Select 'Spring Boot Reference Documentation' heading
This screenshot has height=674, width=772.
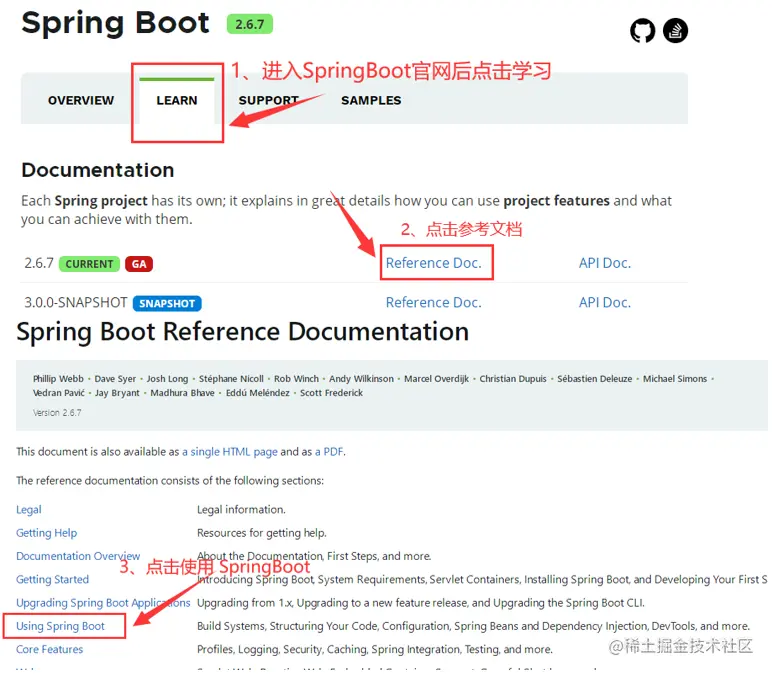click(x=242, y=332)
